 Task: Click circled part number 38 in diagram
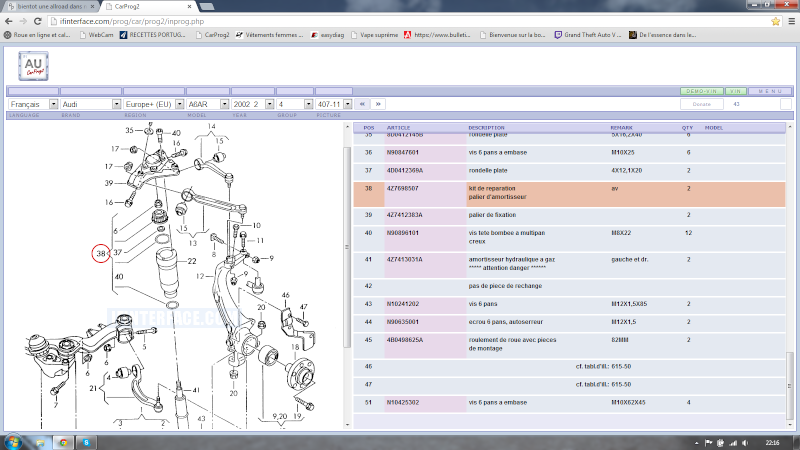click(x=101, y=254)
